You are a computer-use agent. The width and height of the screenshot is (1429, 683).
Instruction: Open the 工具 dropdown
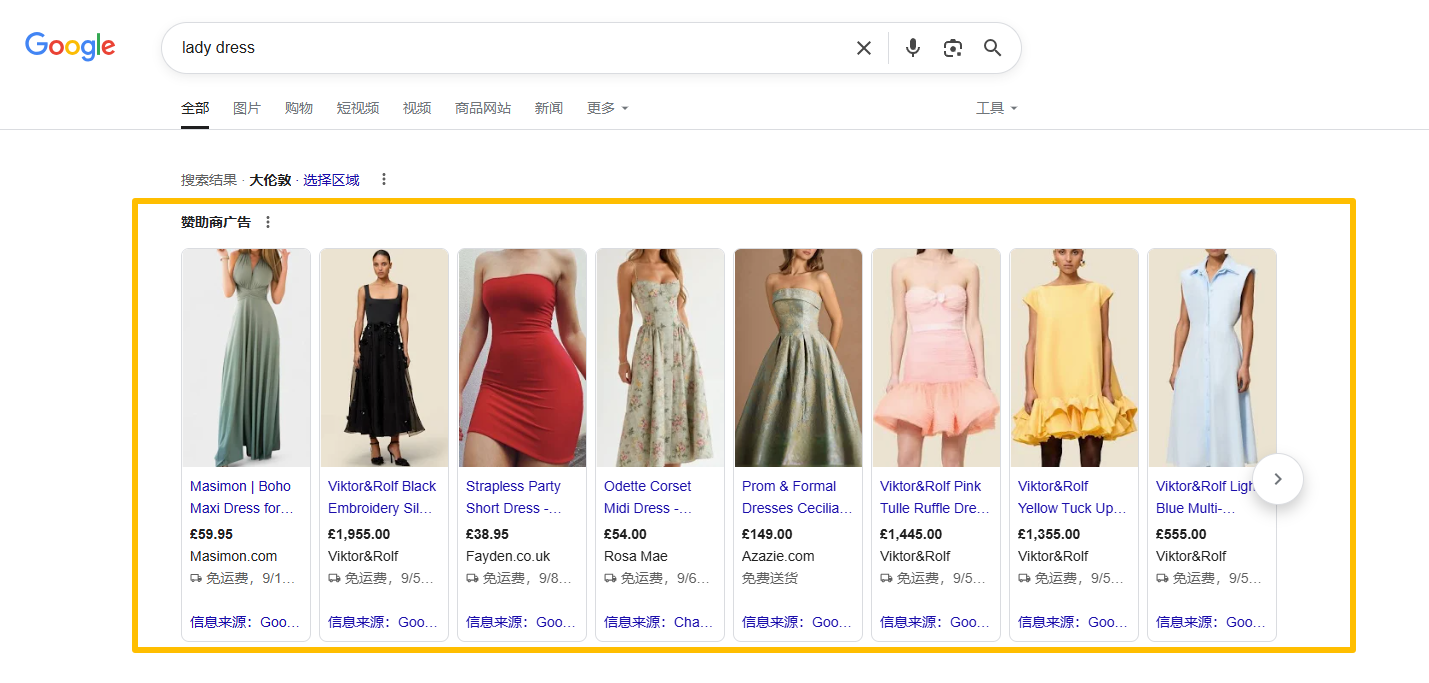pos(996,107)
